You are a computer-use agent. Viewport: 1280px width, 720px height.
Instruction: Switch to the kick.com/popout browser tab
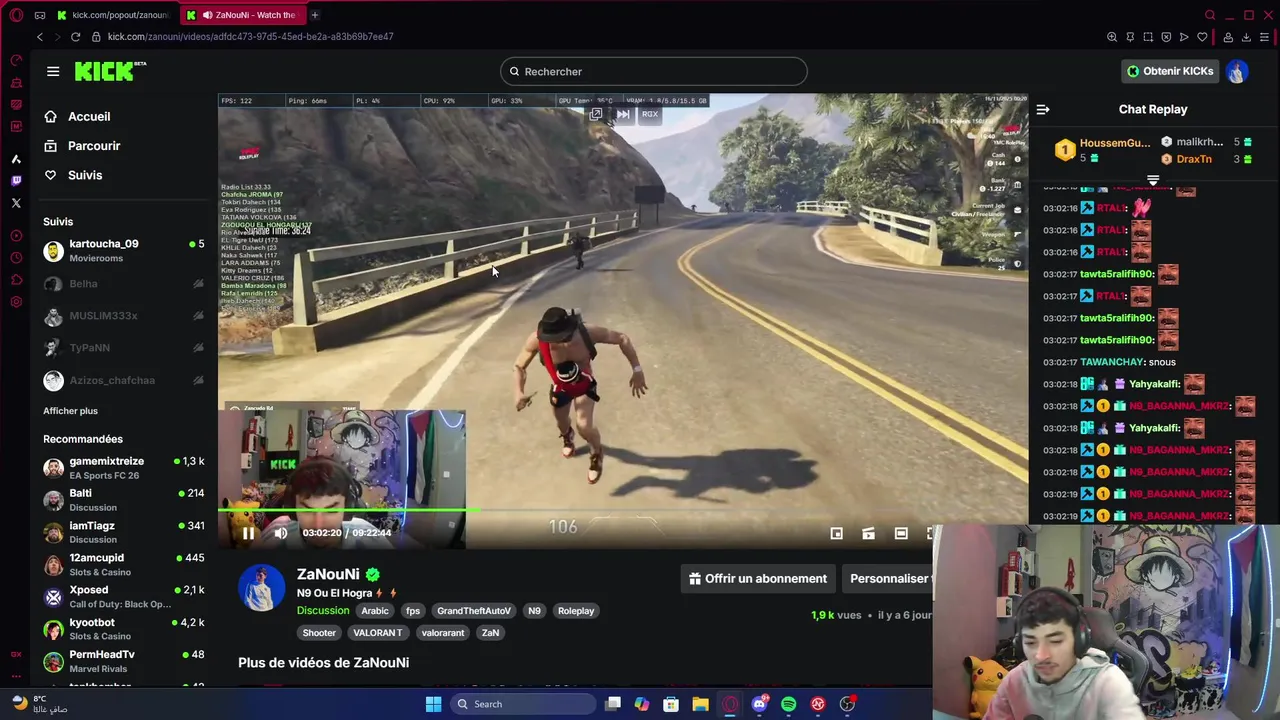[113, 15]
